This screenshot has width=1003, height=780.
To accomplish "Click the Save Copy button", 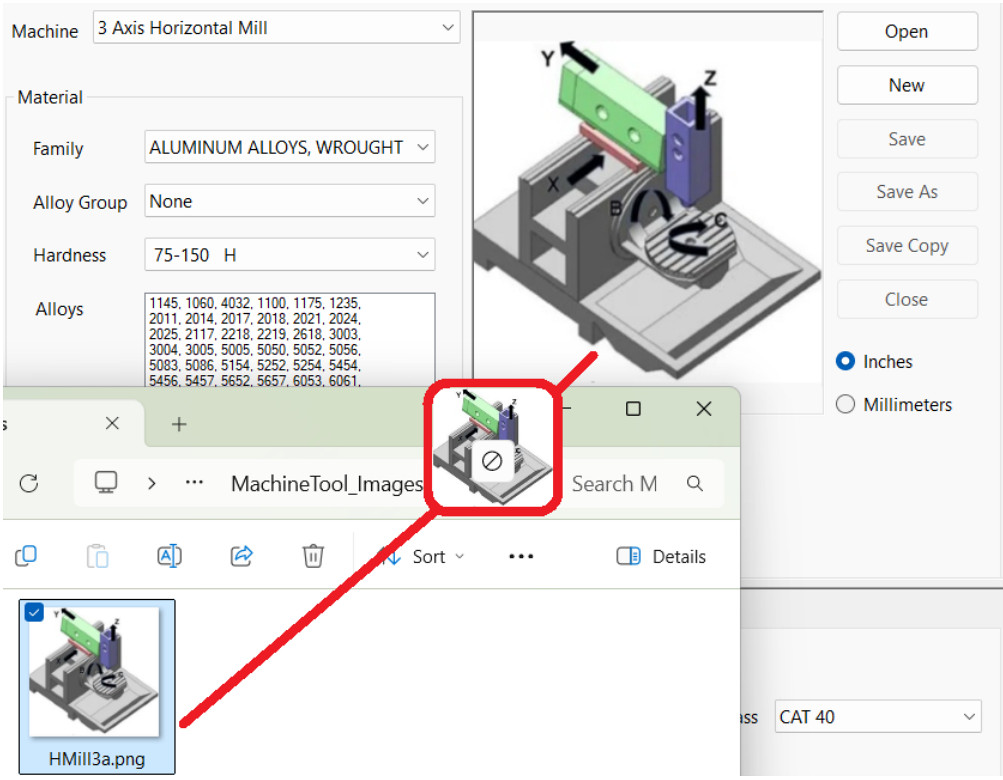I will [906, 246].
